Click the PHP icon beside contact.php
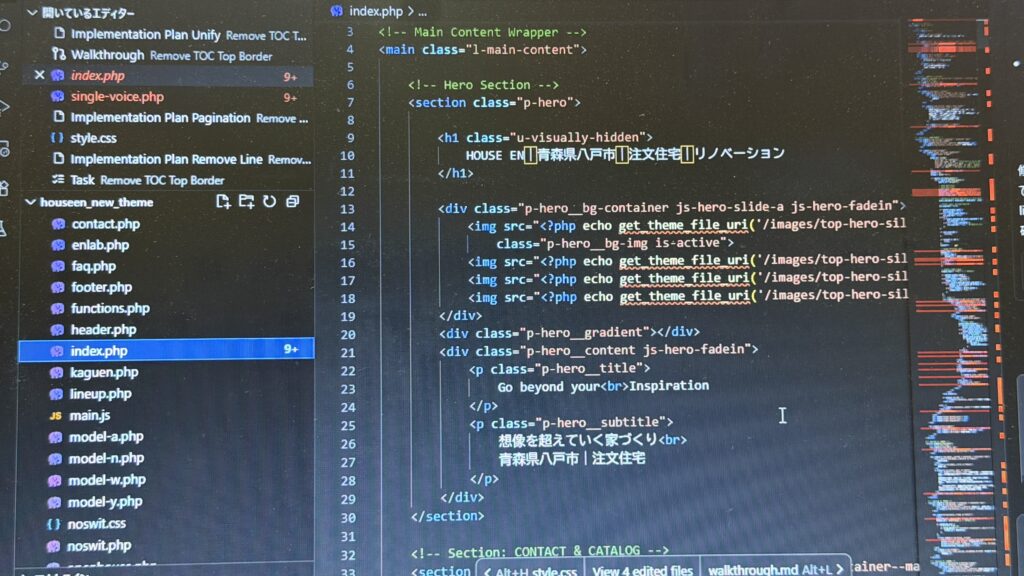 coord(57,224)
